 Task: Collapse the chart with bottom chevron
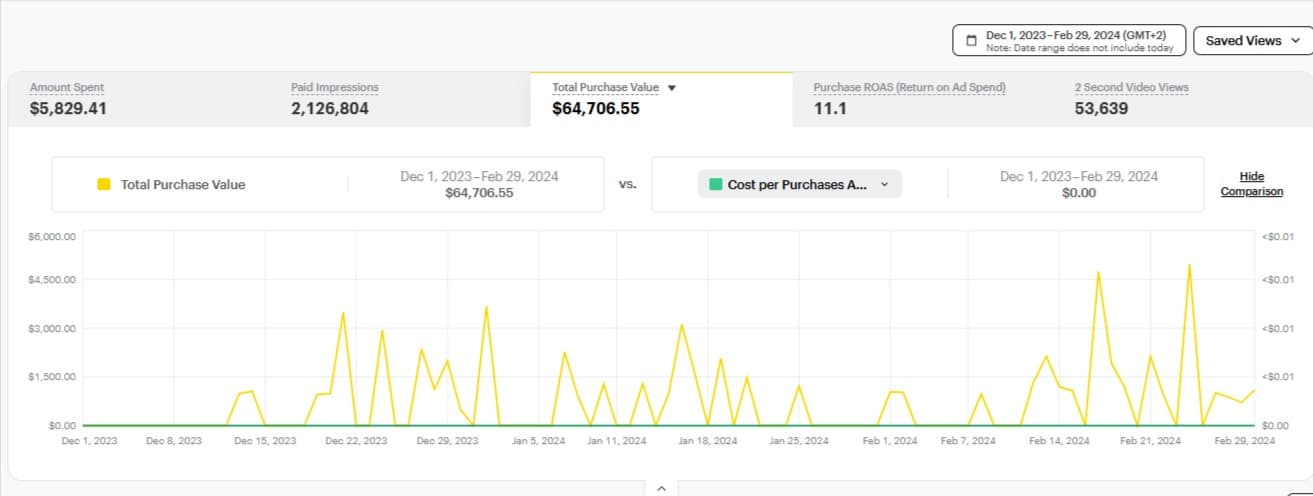coord(660,488)
